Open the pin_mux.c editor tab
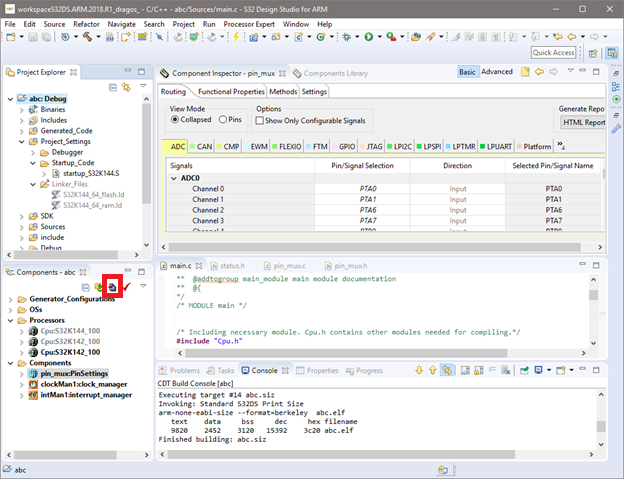The image size is (624, 479). pos(285,266)
